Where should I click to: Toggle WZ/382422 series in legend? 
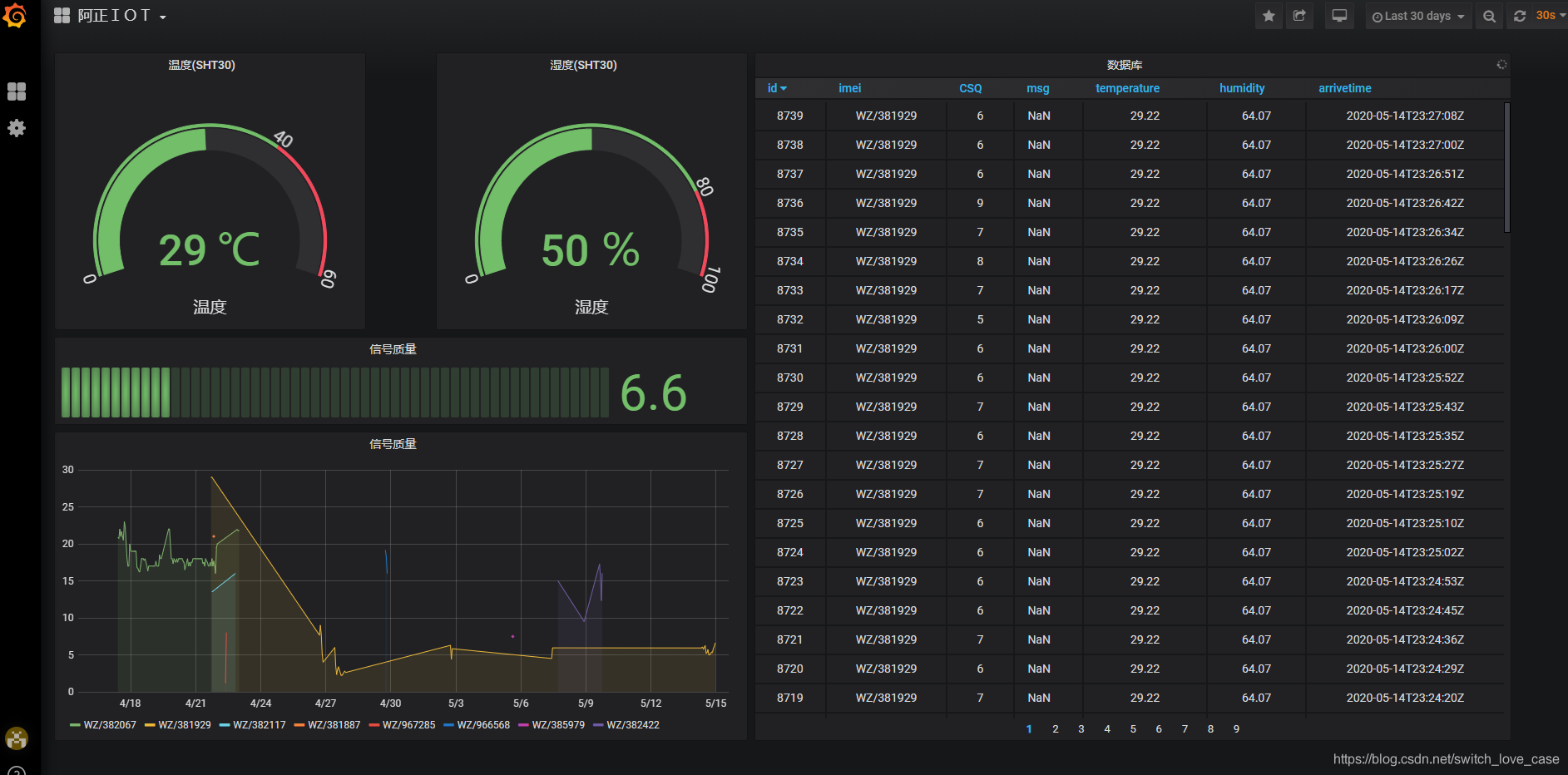626,725
